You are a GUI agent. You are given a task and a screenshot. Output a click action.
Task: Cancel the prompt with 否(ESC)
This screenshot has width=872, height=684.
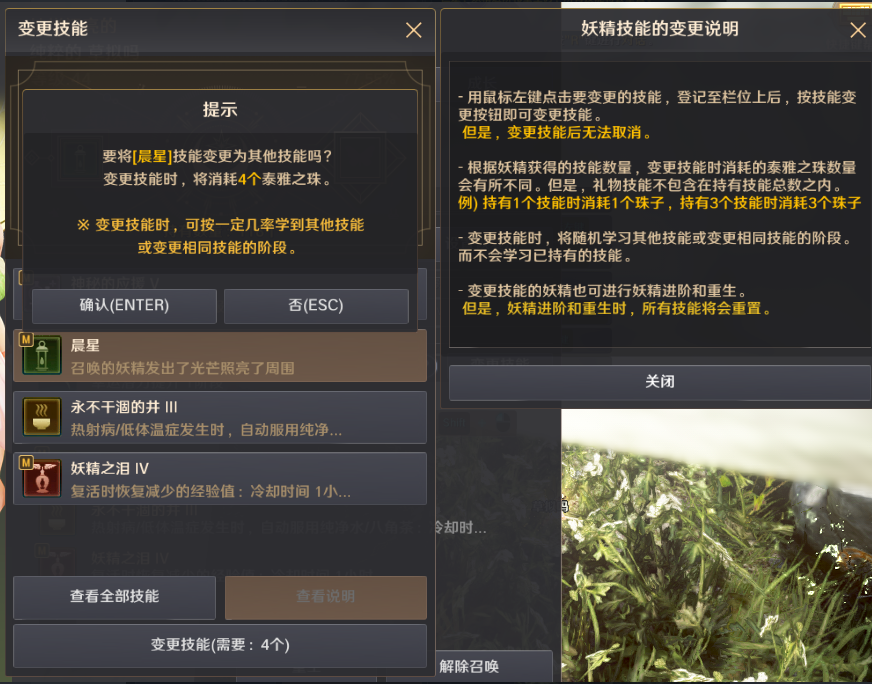(316, 306)
